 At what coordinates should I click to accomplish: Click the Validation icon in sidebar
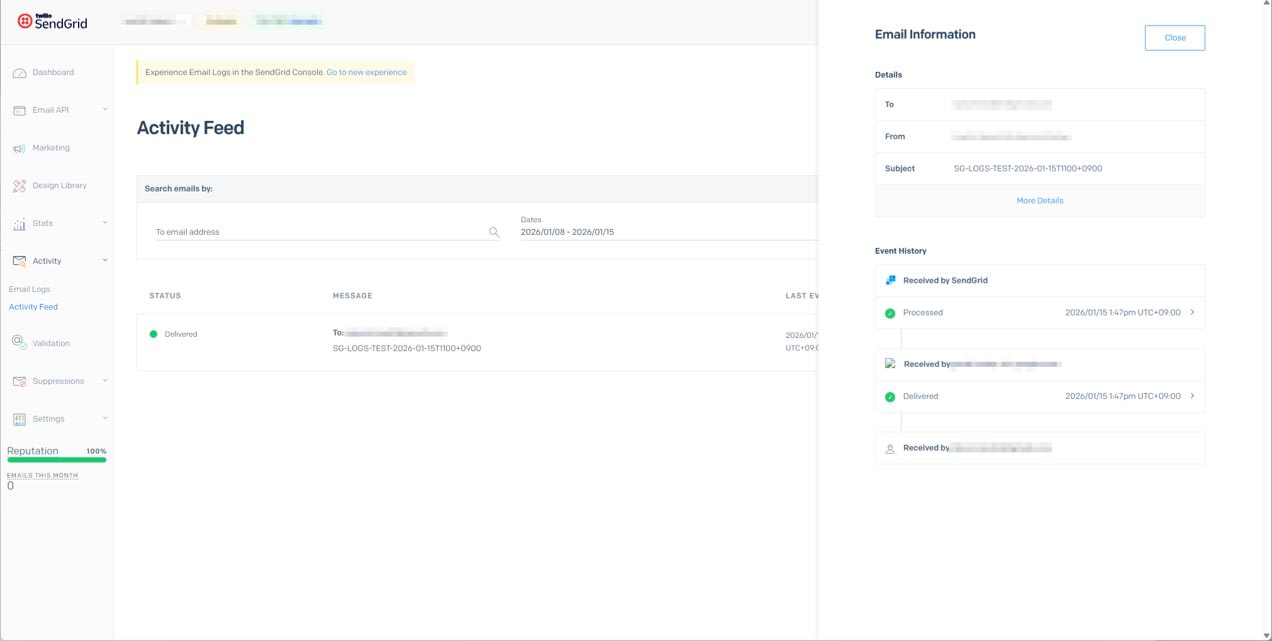click(x=19, y=343)
